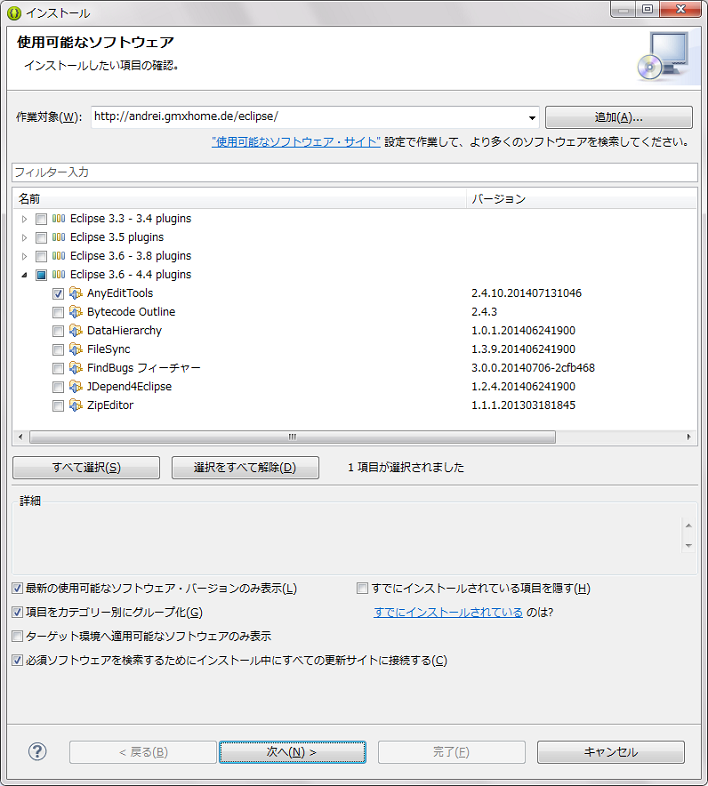Check the Eclipse 3.6 - 3.8 plugins checkbox

coord(41,256)
